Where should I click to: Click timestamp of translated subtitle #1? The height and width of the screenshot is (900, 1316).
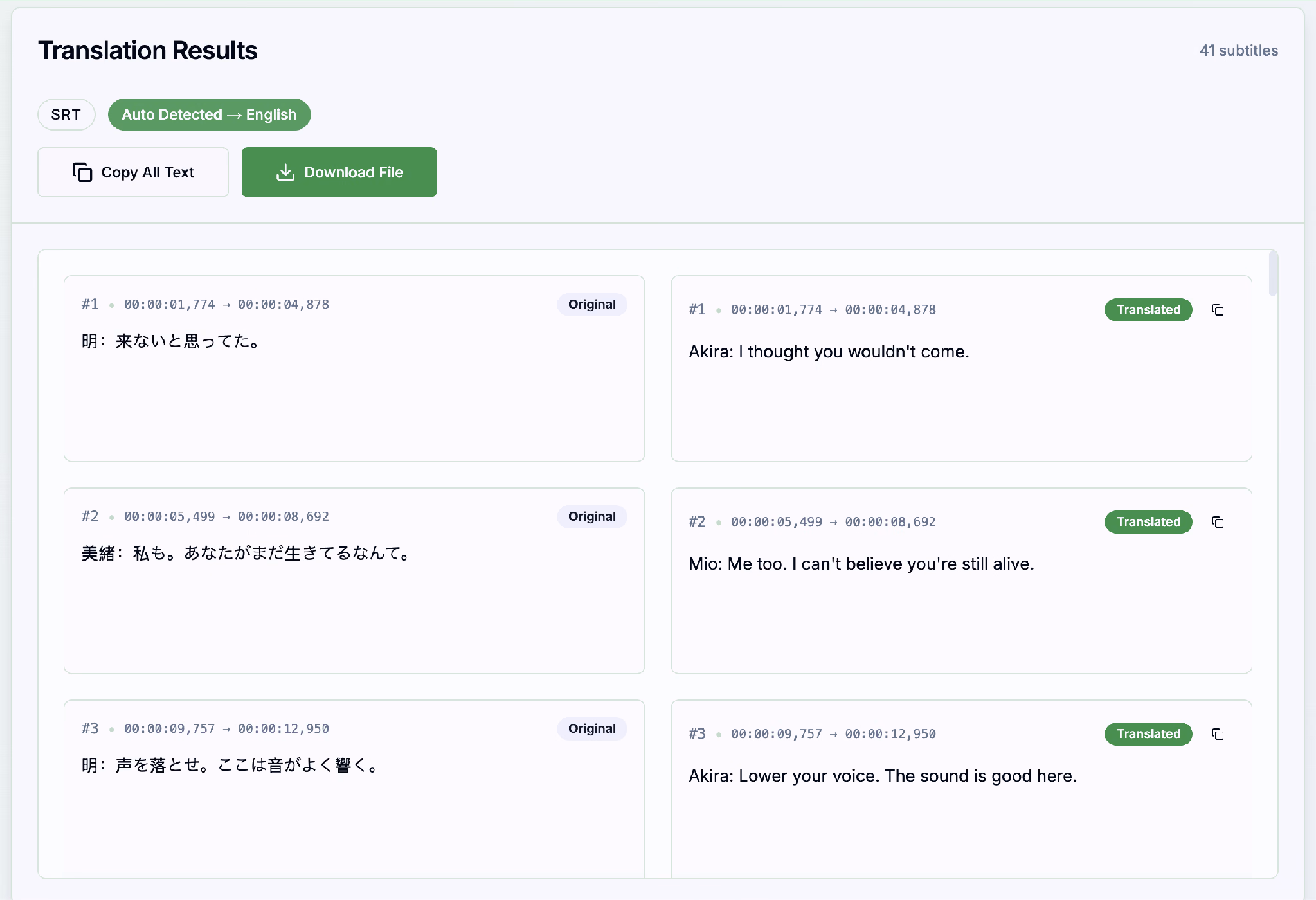[833, 310]
